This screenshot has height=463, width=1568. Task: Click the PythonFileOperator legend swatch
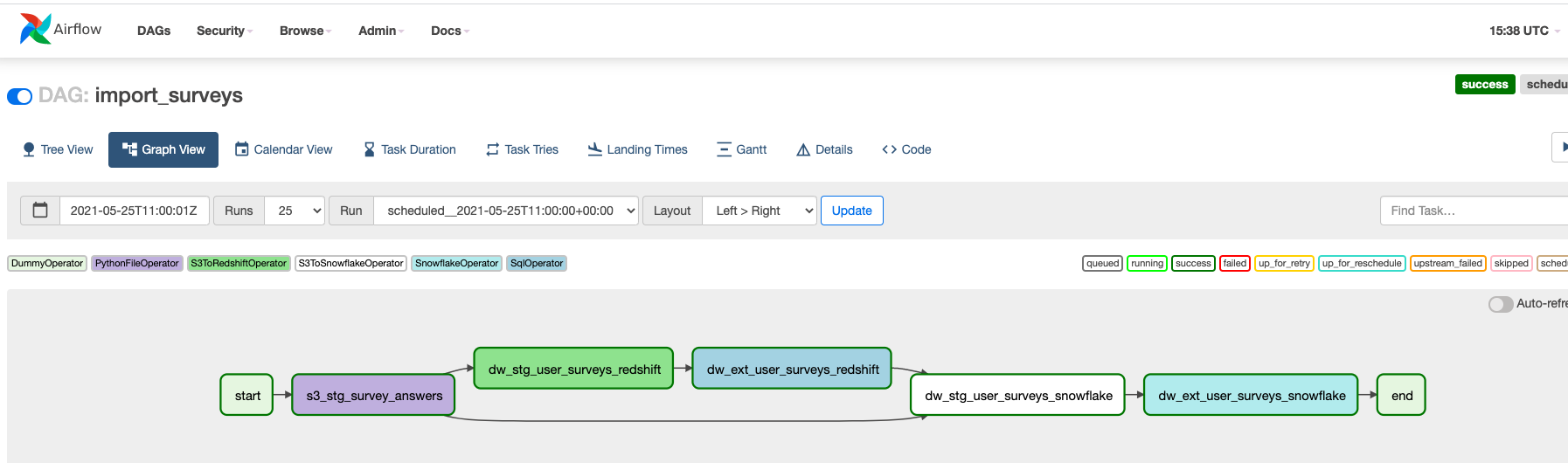coord(136,263)
